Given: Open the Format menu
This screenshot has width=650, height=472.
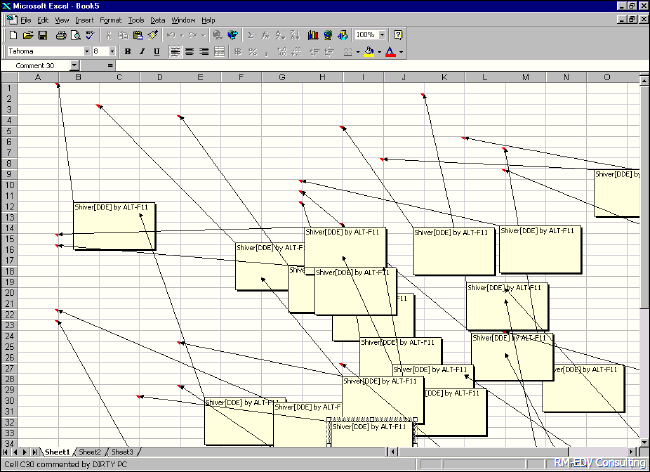Looking at the screenshot, I should pos(108,20).
